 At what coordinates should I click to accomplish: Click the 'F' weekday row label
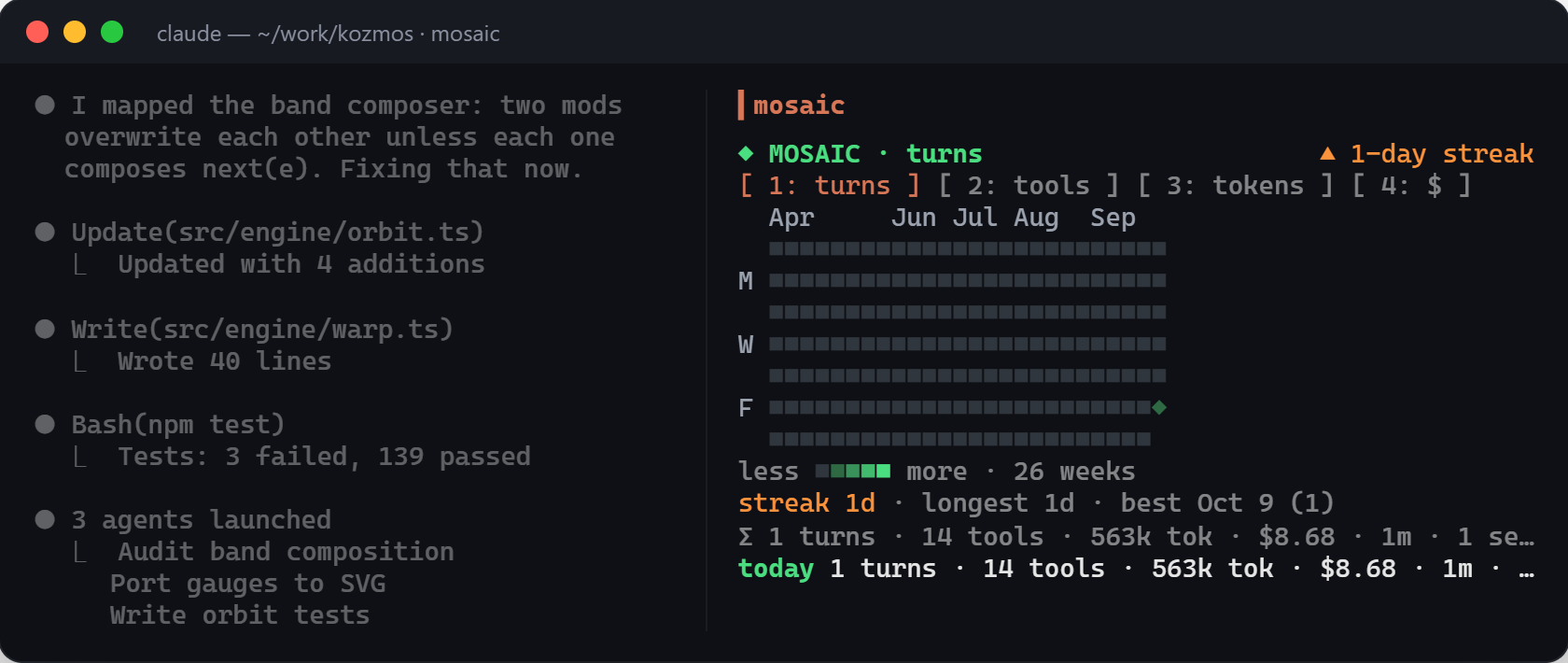[746, 408]
